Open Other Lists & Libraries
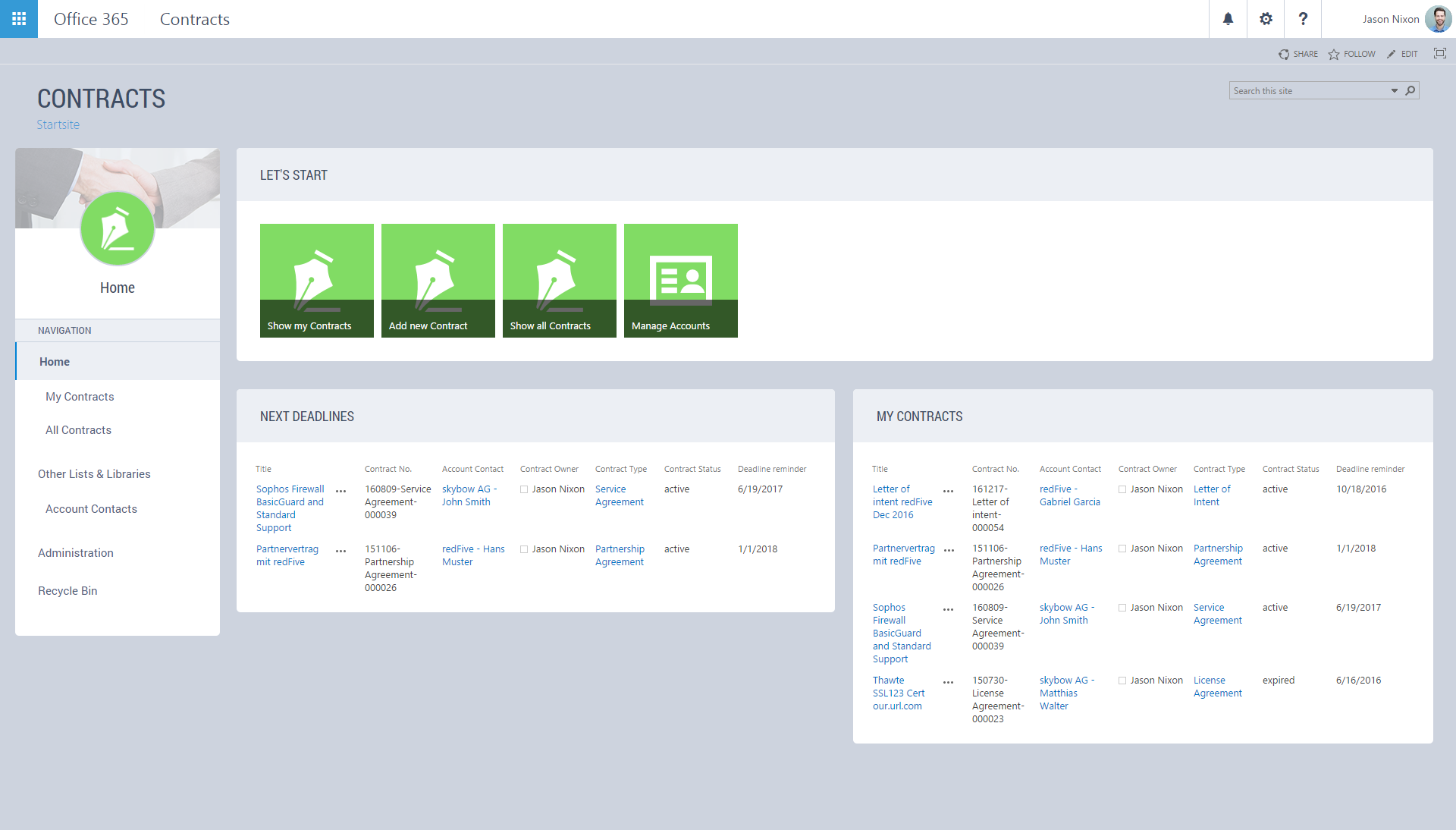Screen dimensions: 1456x830 coord(94,474)
